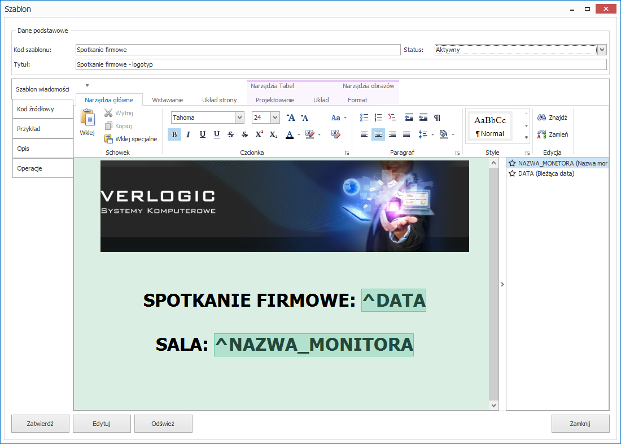Toggle underline formatting

click(x=202, y=134)
